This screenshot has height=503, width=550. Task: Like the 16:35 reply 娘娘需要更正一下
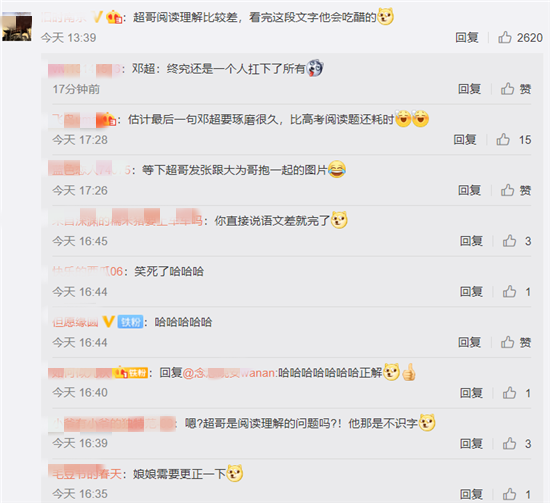(x=509, y=494)
